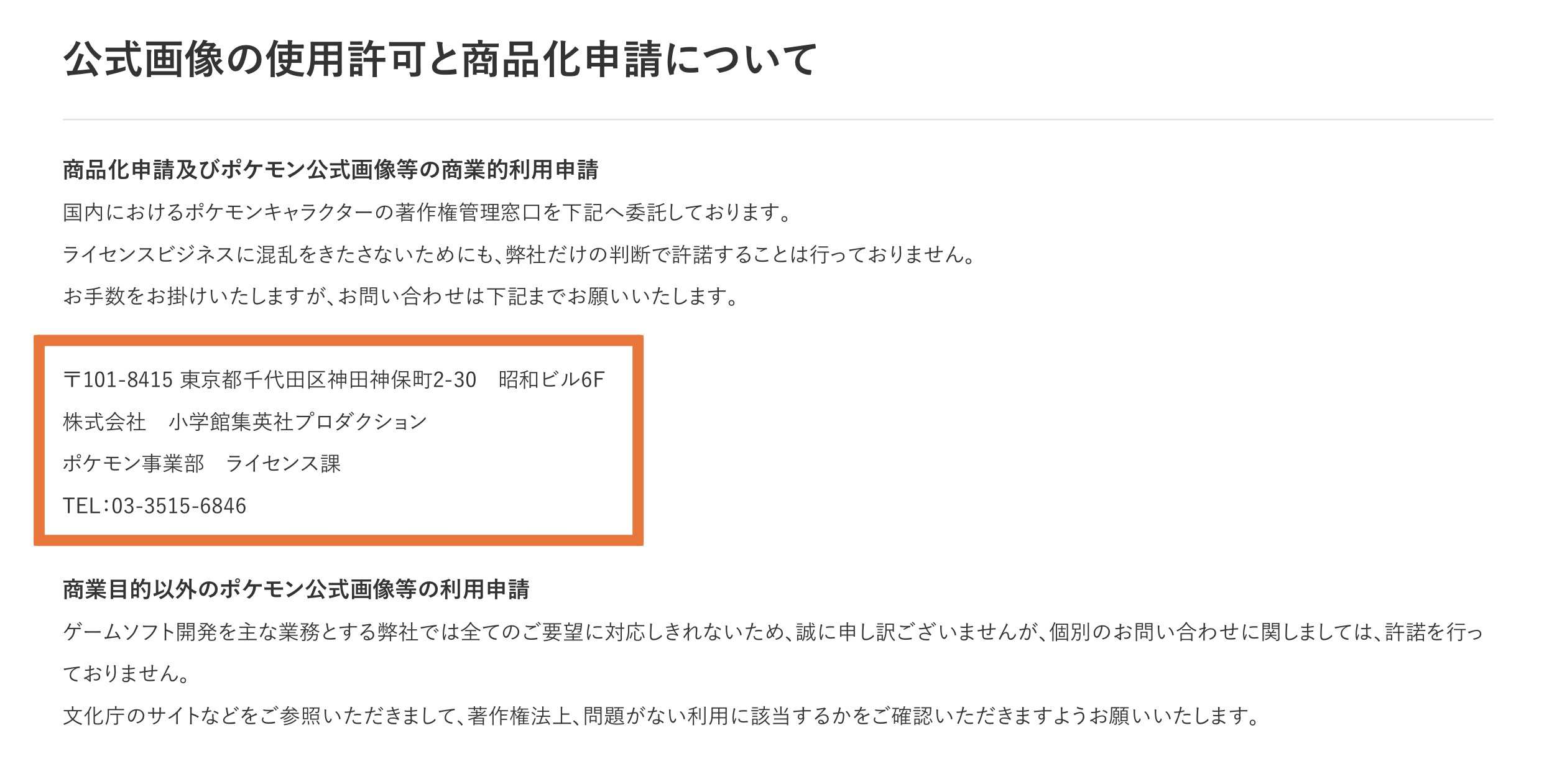Click the sentence starting ライセンスビジネスに混乱

click(x=520, y=254)
